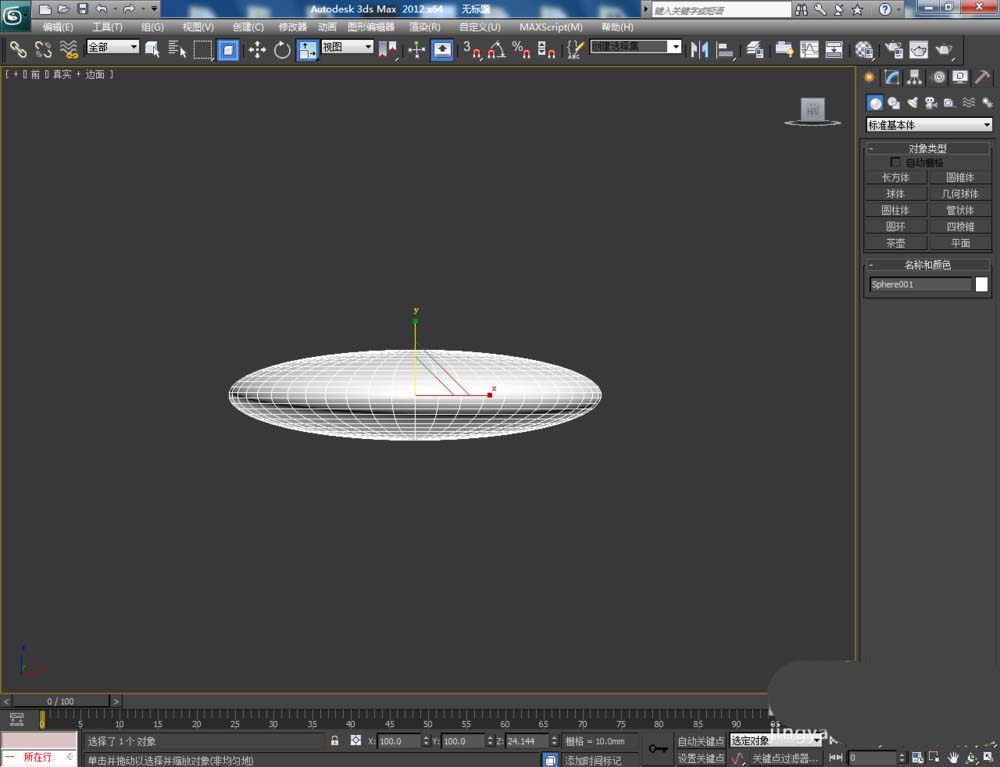Open the 创建(C) menu
Screen dimensions: 1000x767
pos(248,27)
